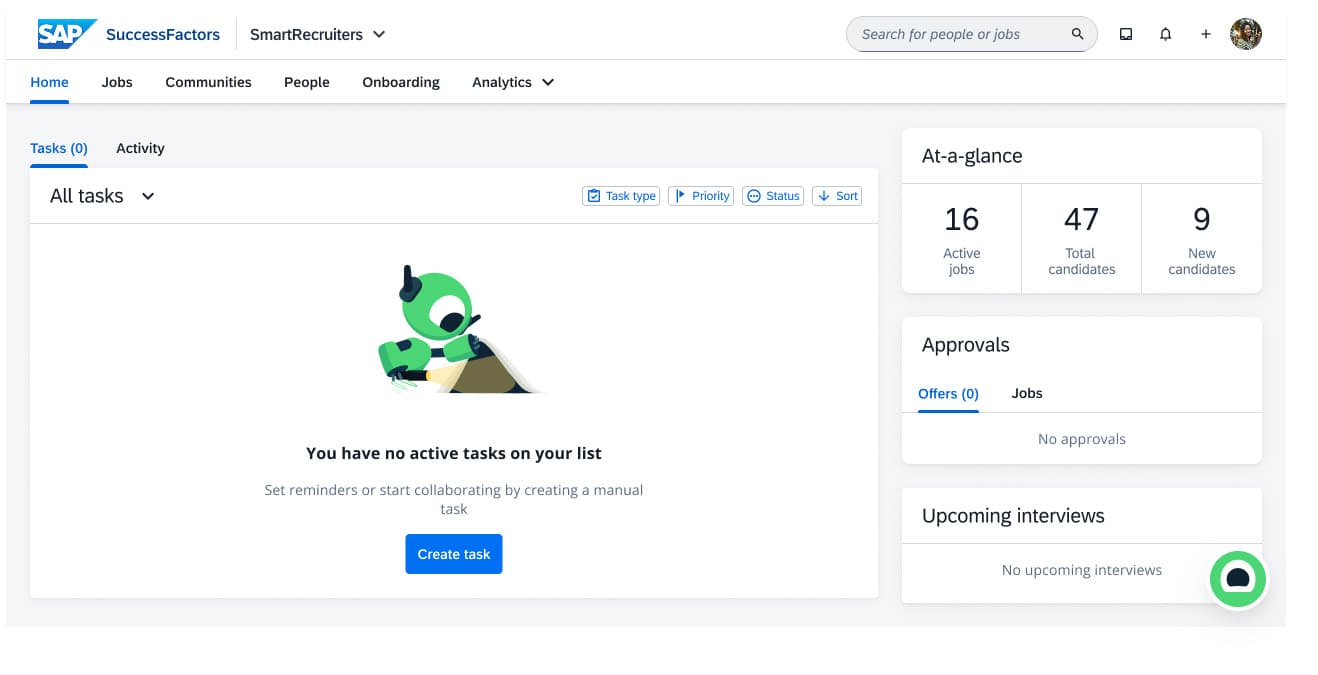Open the green chat assistant bubble
The image size is (1318, 675).
(1238, 578)
